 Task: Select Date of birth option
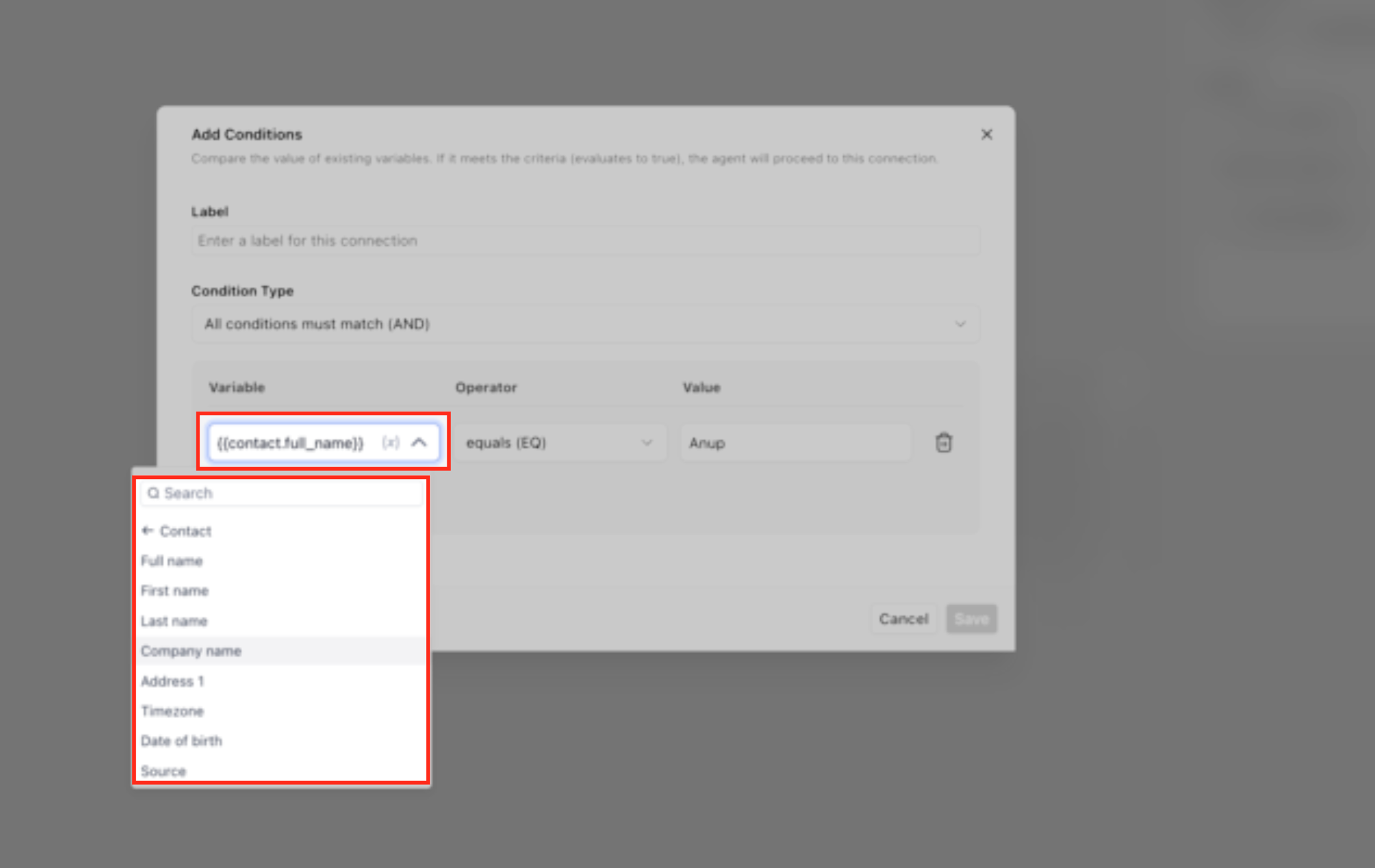click(x=181, y=741)
